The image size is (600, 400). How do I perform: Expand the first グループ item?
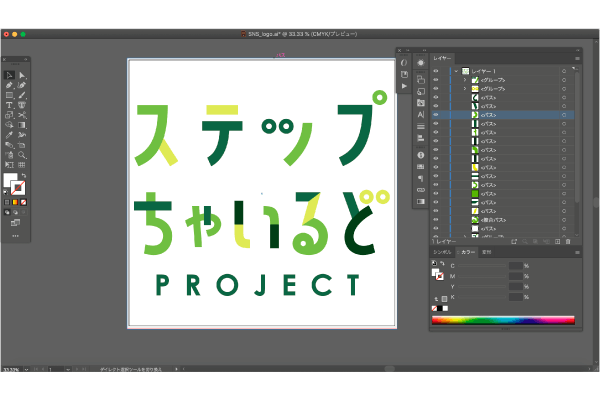pyautogui.click(x=464, y=80)
